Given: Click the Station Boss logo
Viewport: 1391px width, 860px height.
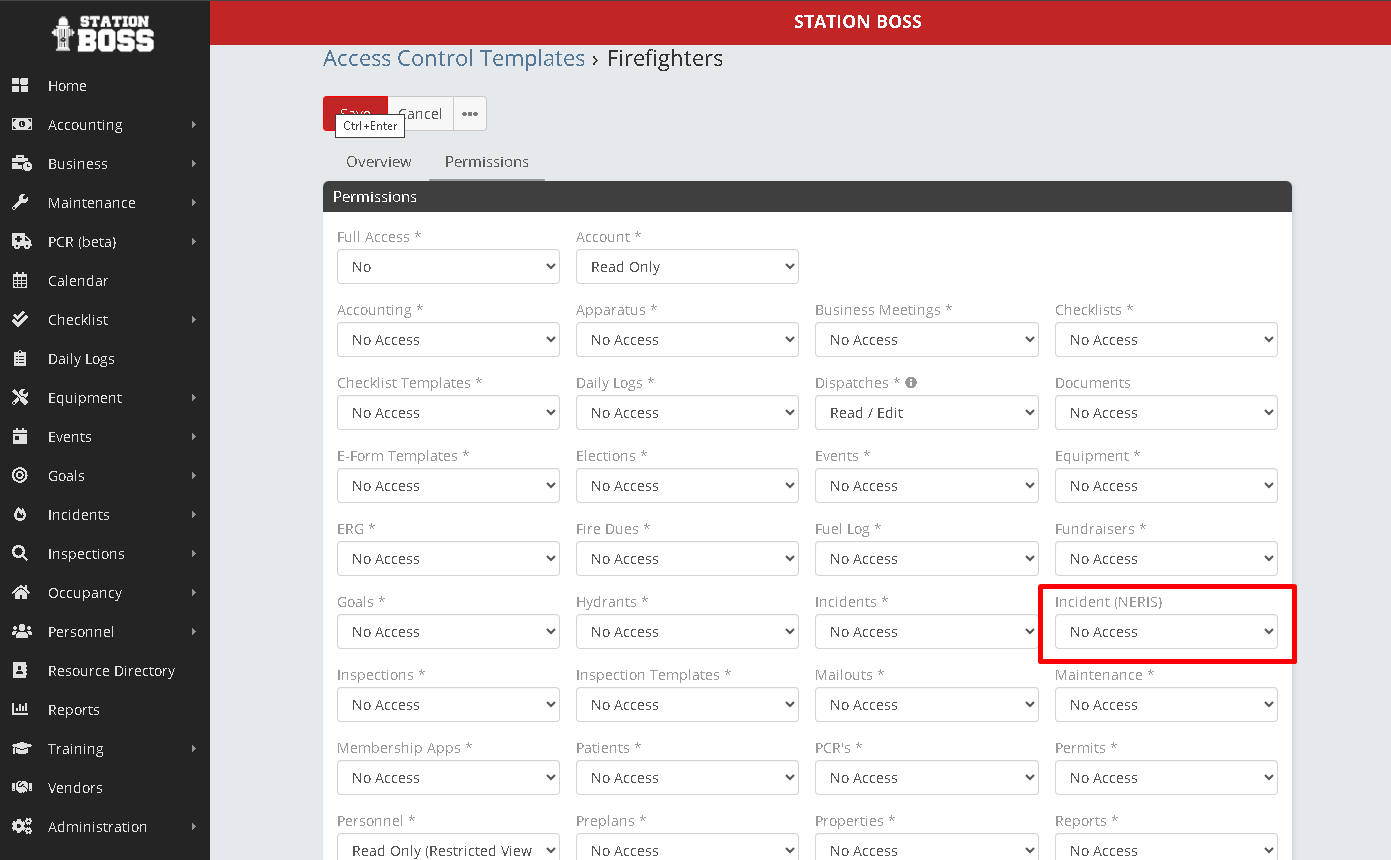Looking at the screenshot, I should (104, 33).
